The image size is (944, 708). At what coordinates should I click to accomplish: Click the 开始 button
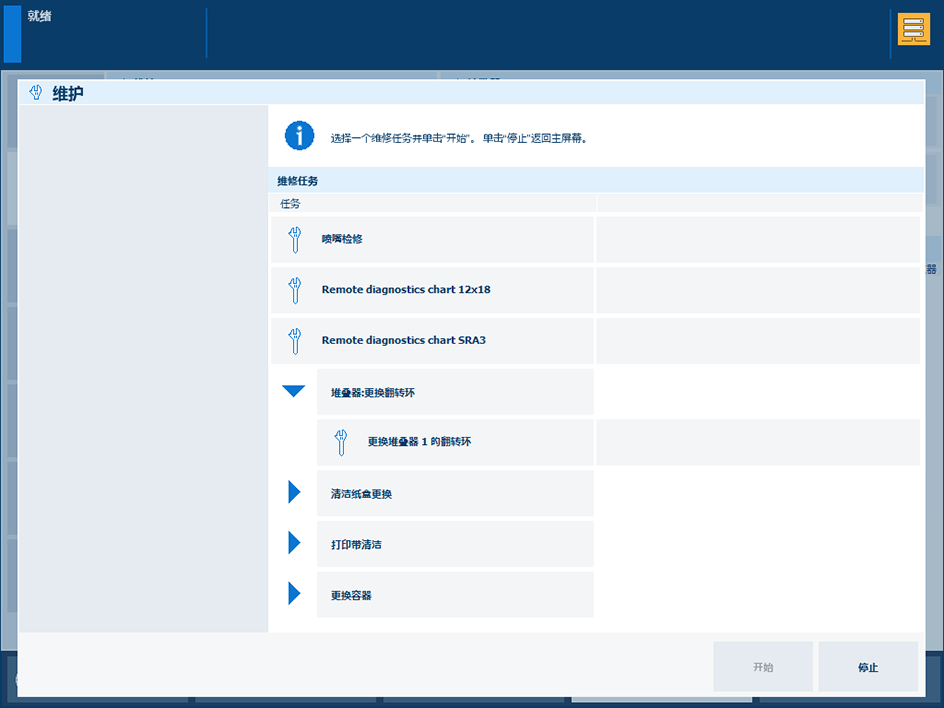point(763,666)
